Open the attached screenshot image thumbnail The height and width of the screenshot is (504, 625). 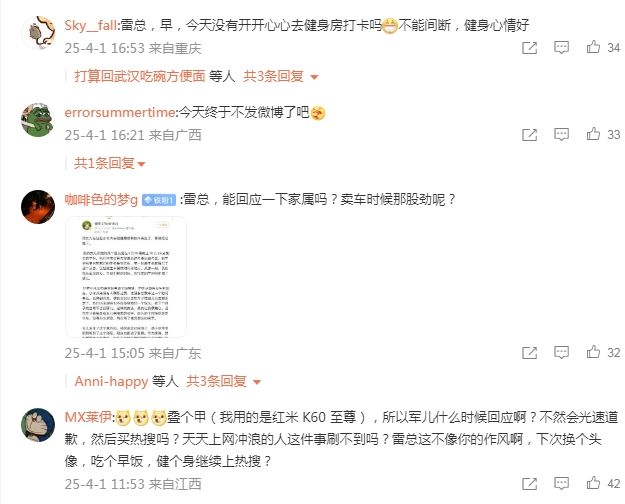click(x=126, y=277)
